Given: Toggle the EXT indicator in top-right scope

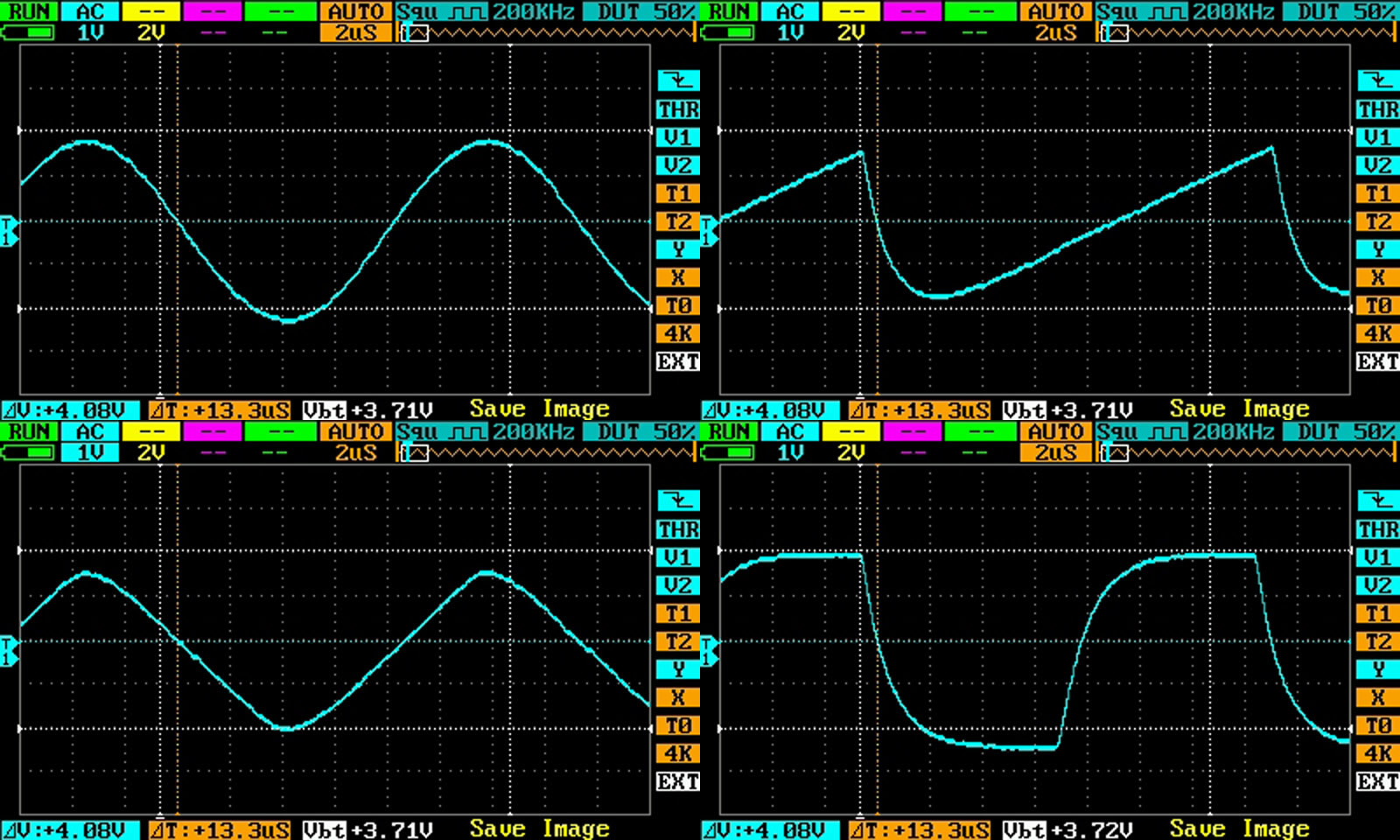Looking at the screenshot, I should (1378, 361).
